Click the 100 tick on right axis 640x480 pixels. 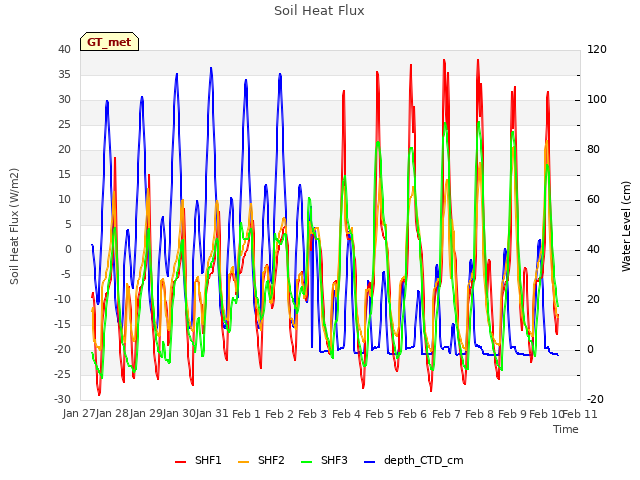click(597, 100)
